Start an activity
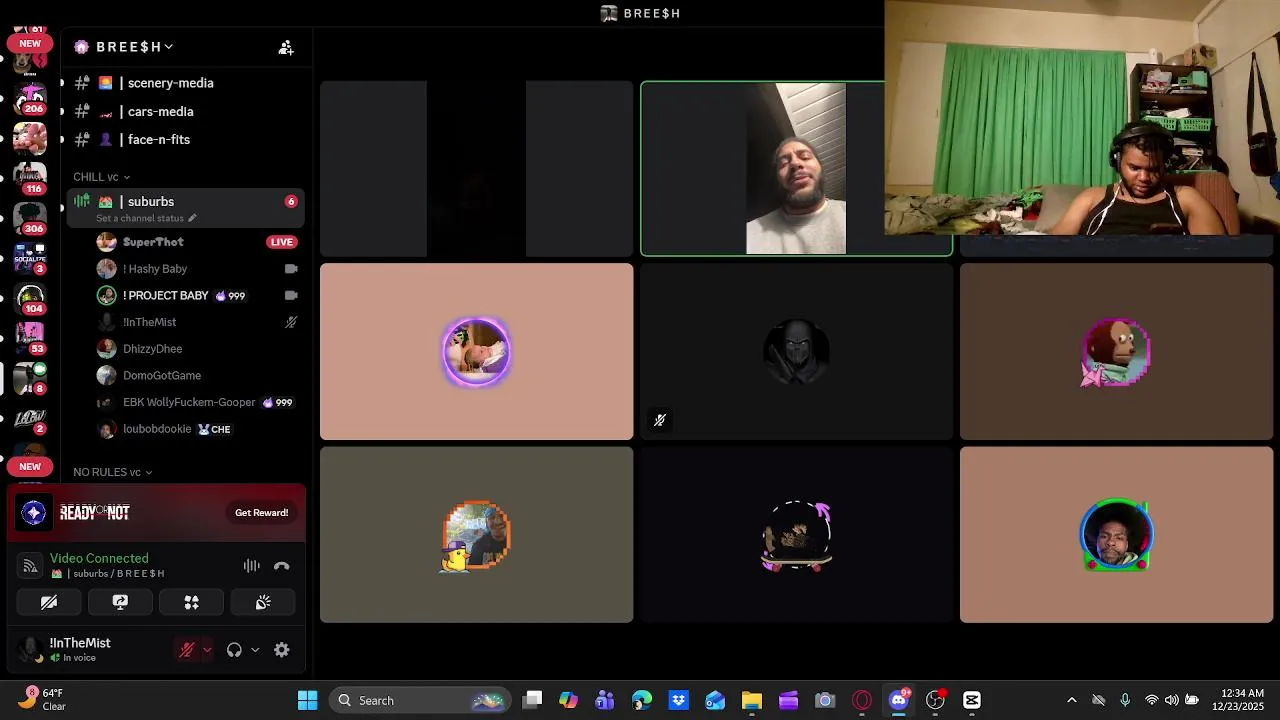The image size is (1280, 720). coord(192,603)
